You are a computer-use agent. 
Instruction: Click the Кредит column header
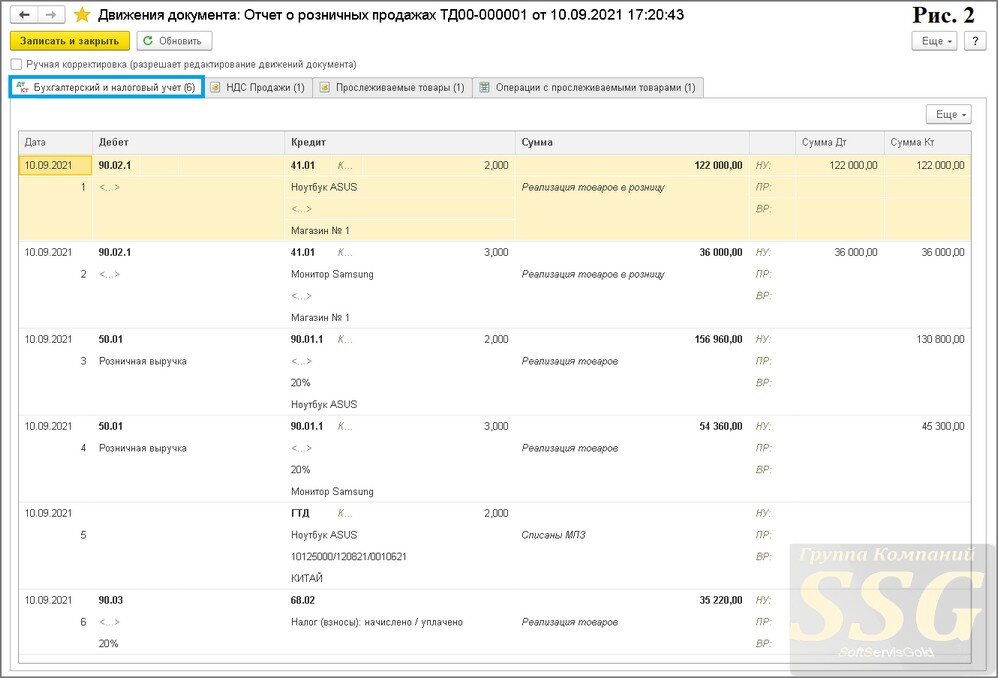point(400,143)
